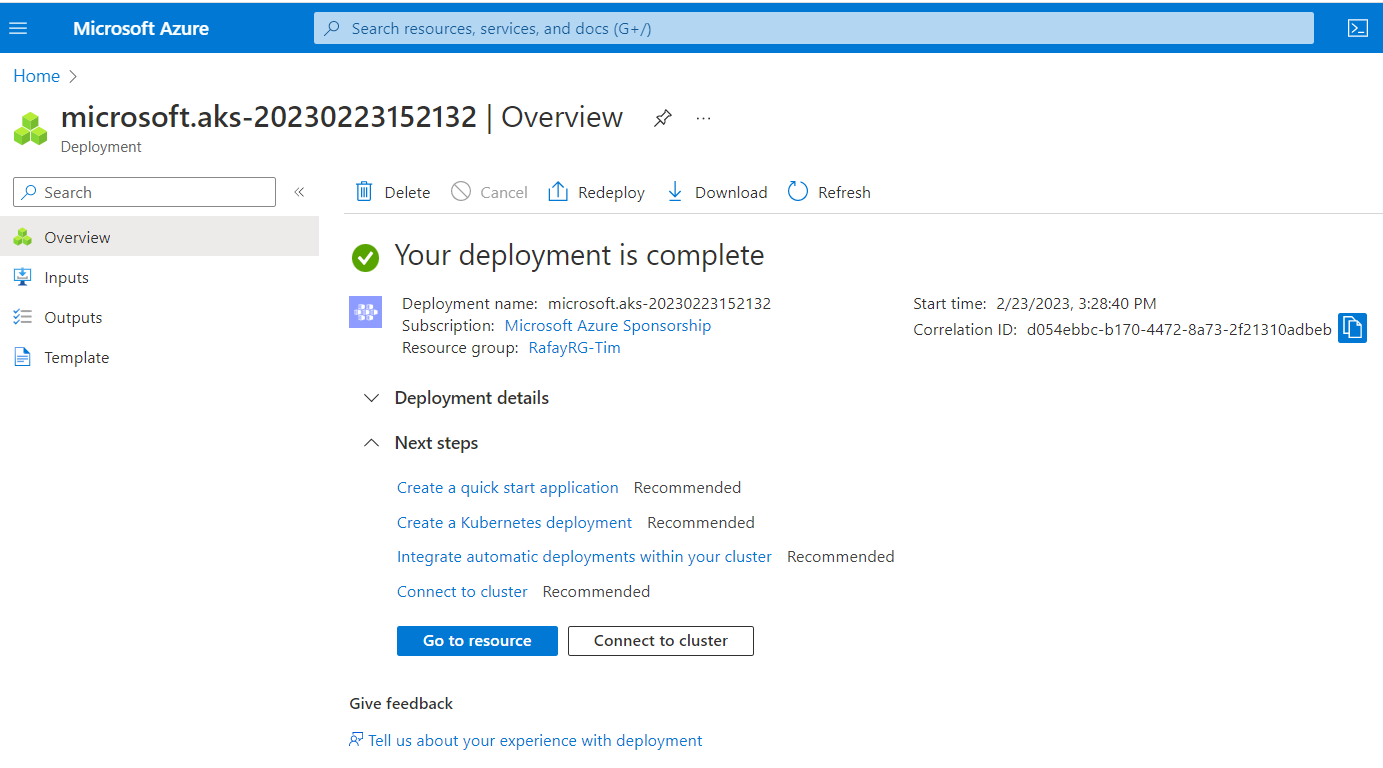Click the green deployment cubes icon
The width and height of the screenshot is (1383, 768).
pos(30,129)
